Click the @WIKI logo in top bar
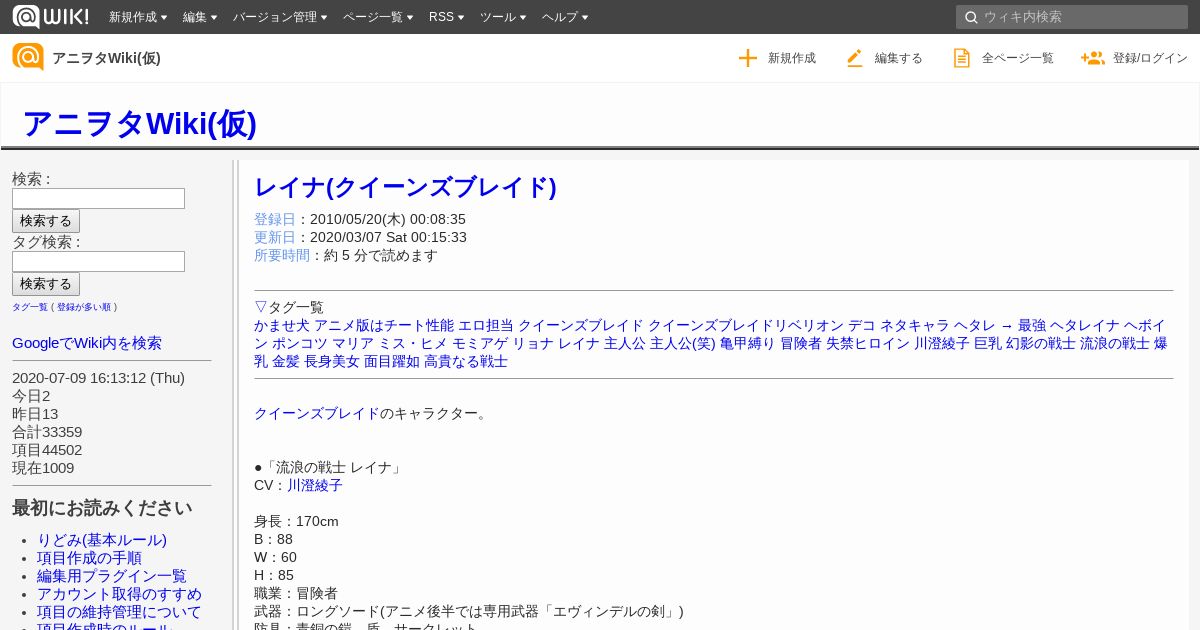 [50, 16]
